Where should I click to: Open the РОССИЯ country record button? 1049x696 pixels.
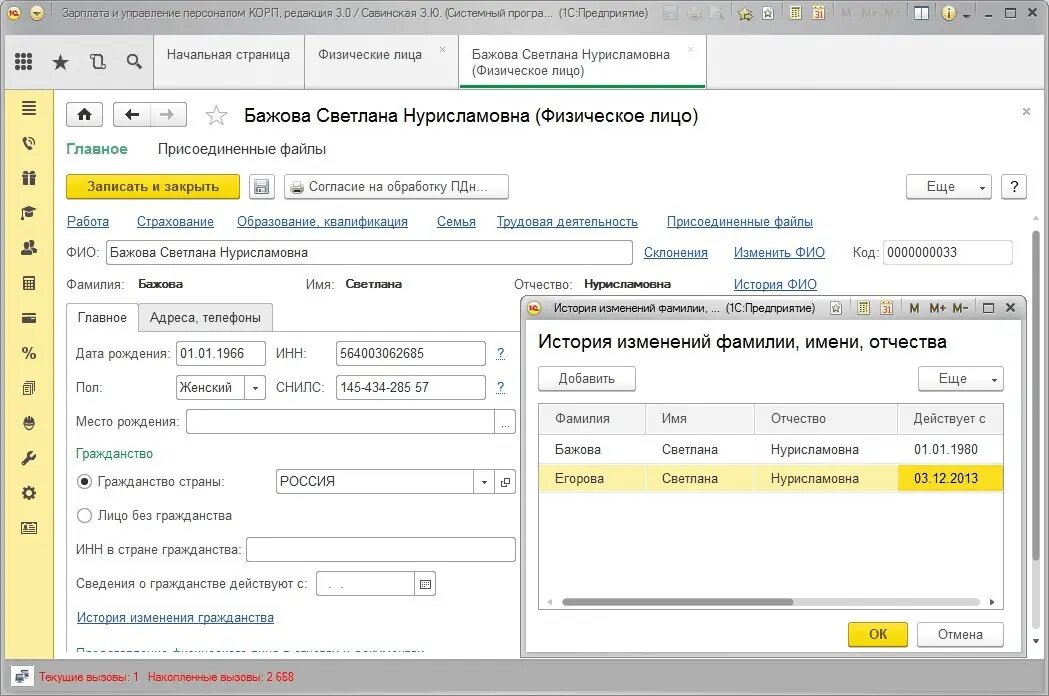coord(505,482)
